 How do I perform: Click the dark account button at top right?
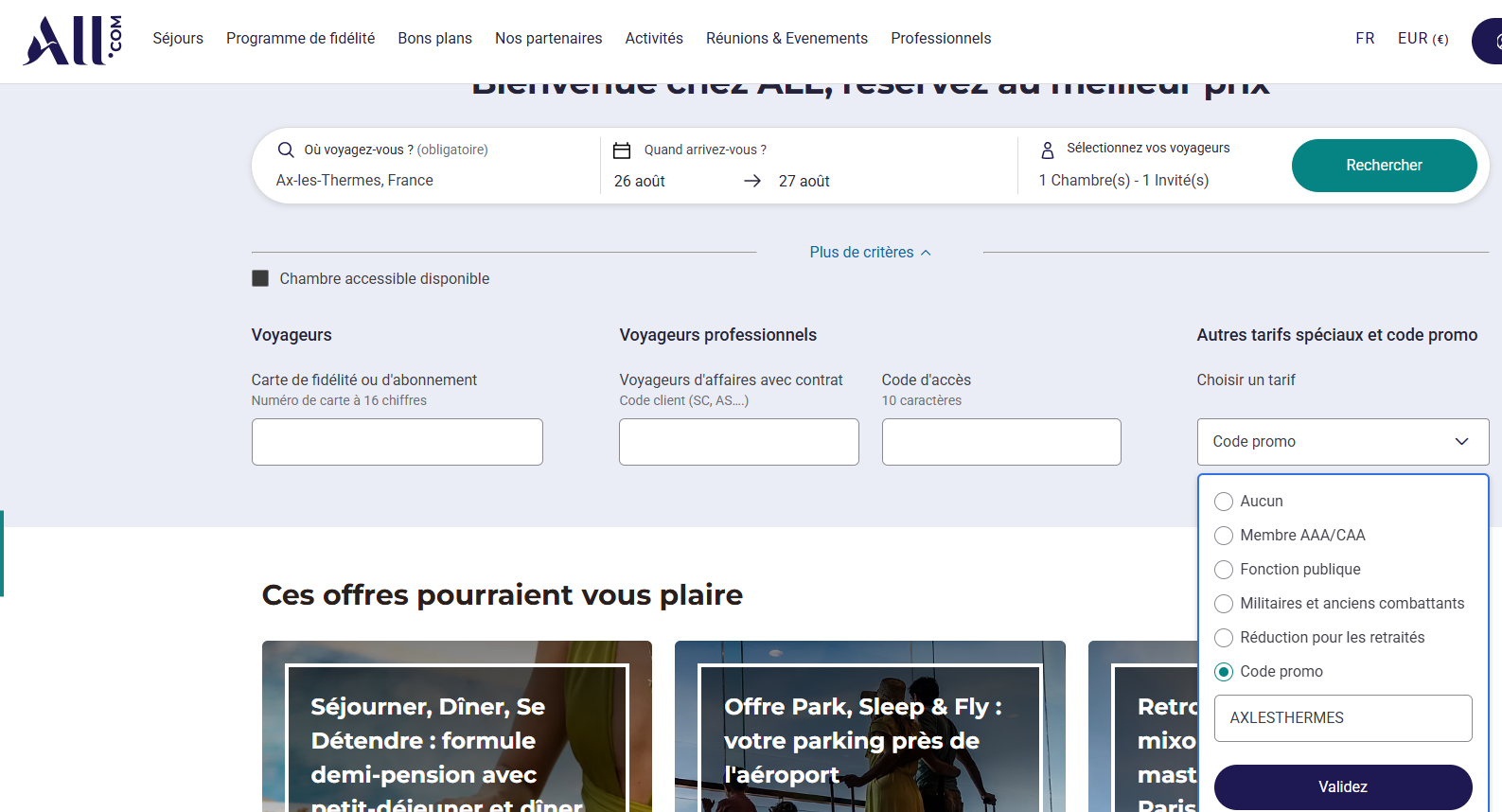tap(1488, 42)
